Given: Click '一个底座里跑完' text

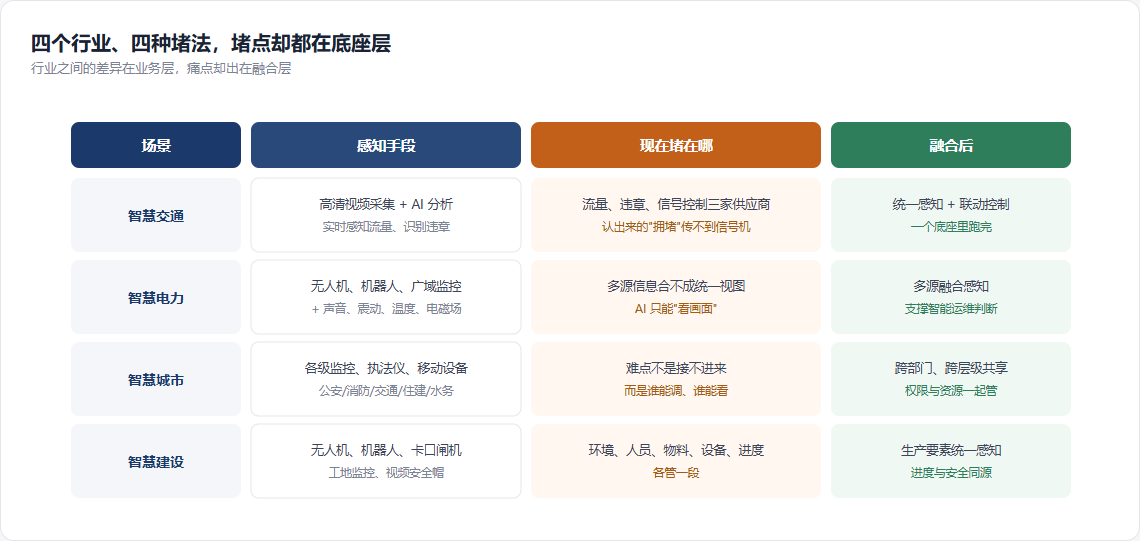Looking at the screenshot, I should (x=951, y=227).
